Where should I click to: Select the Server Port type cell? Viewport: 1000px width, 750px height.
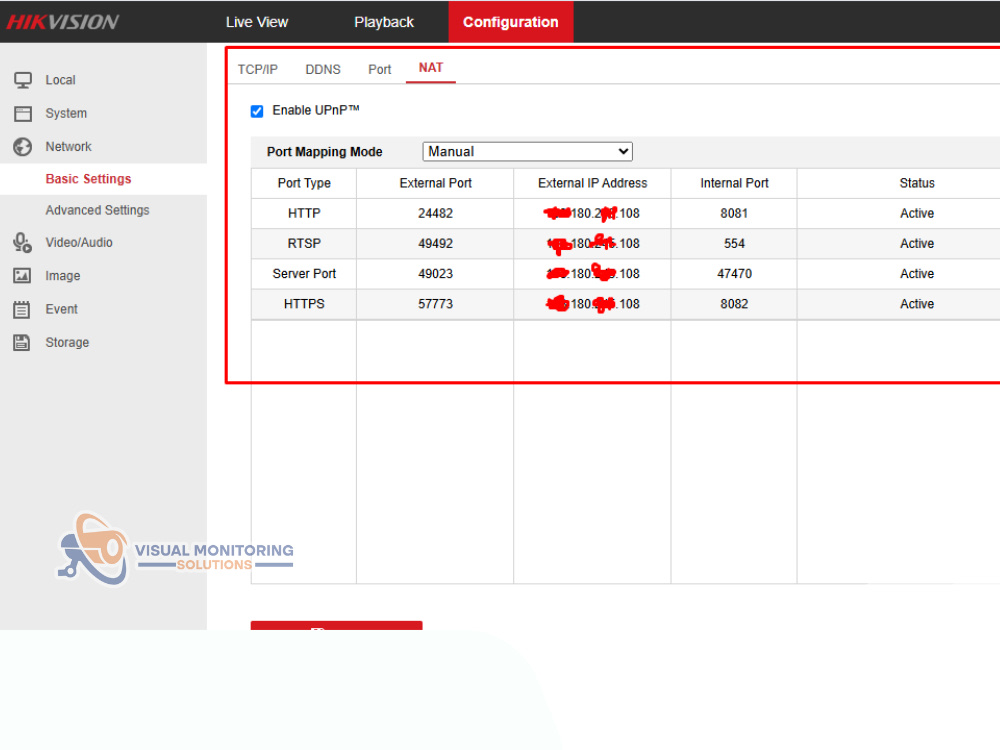coord(304,274)
